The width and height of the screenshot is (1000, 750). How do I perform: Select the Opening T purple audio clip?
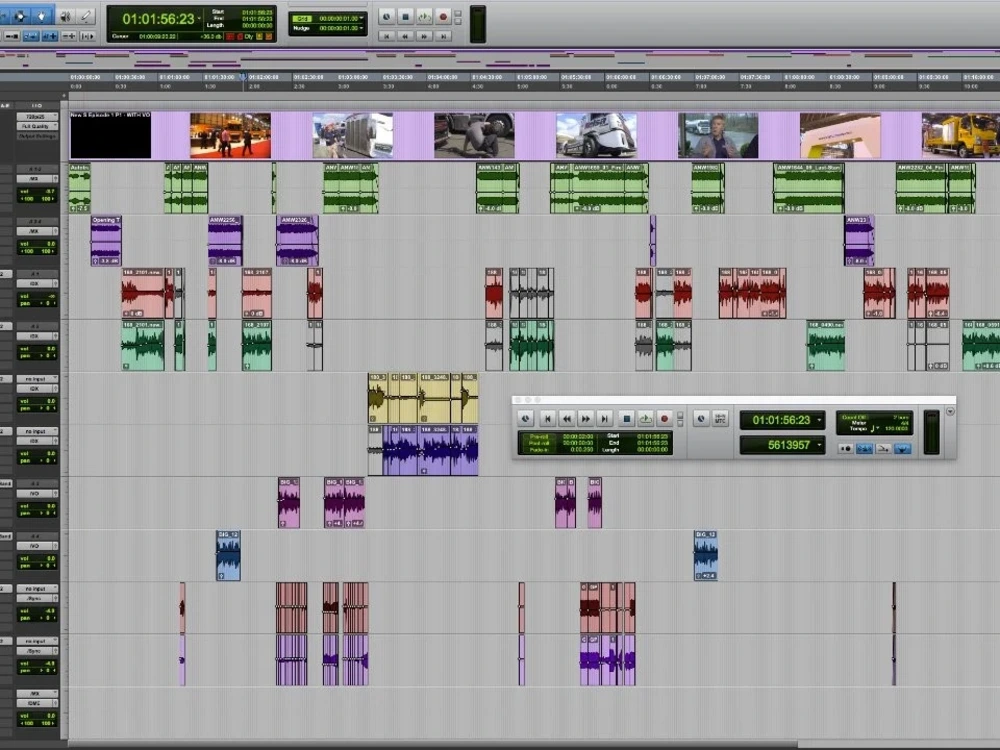pyautogui.click(x=106, y=240)
